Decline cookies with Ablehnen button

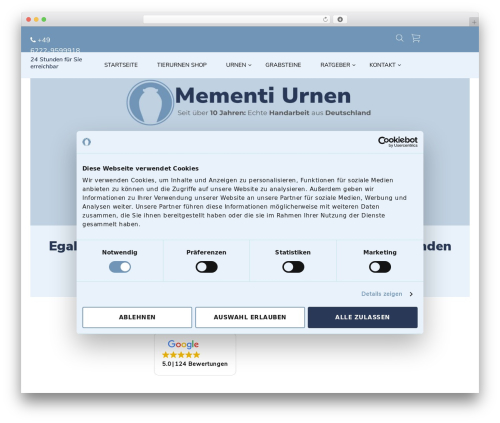click(137, 317)
